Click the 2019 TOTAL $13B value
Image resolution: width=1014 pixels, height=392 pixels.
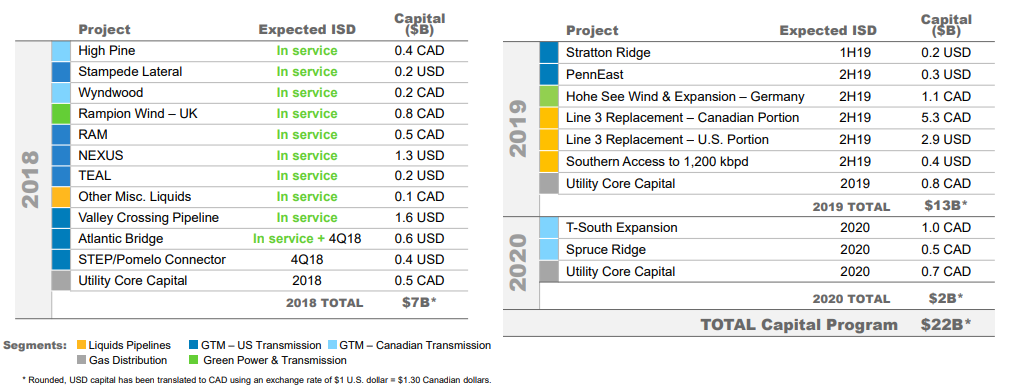click(945, 206)
